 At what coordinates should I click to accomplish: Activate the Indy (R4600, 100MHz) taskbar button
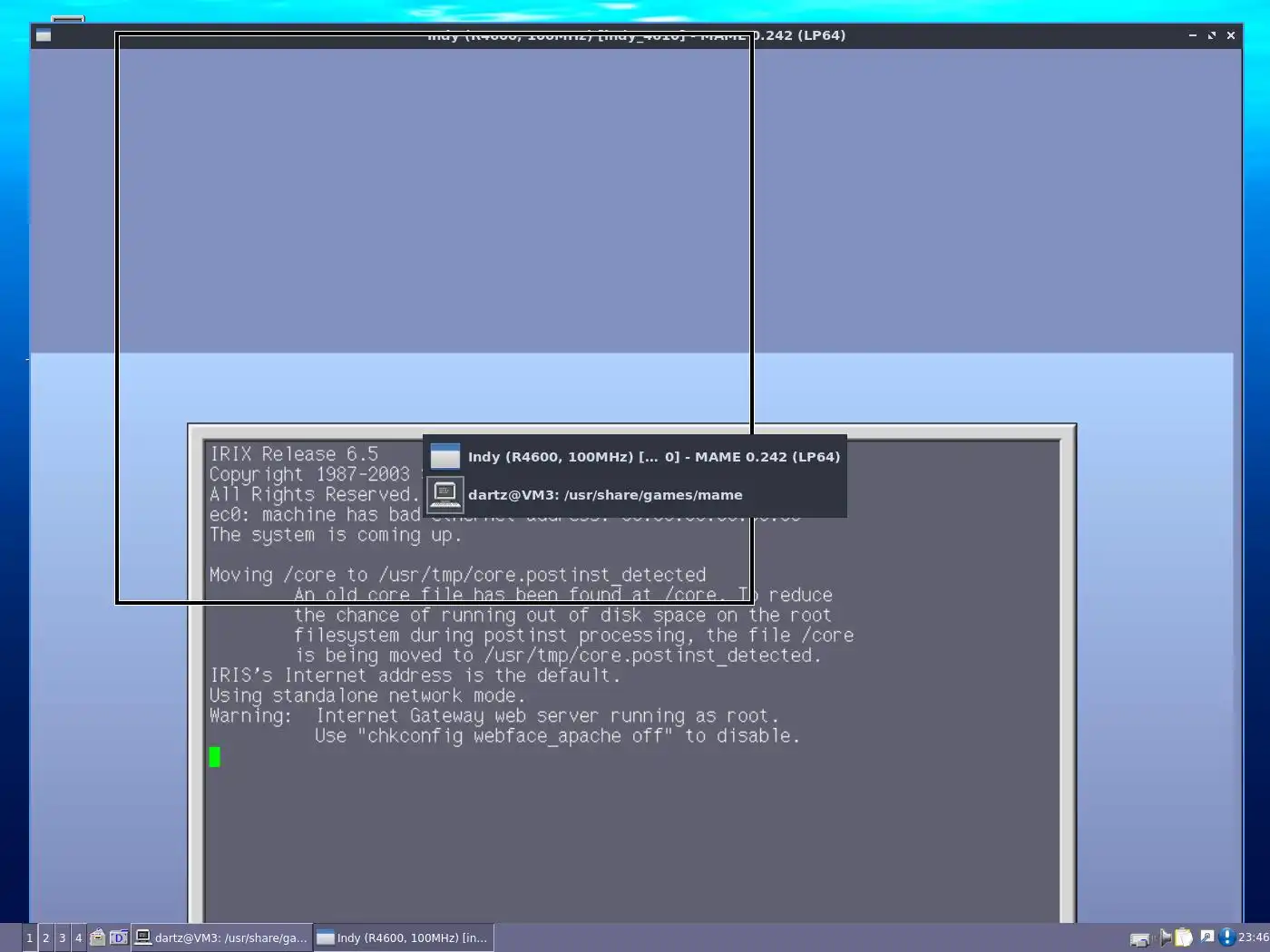(x=404, y=937)
